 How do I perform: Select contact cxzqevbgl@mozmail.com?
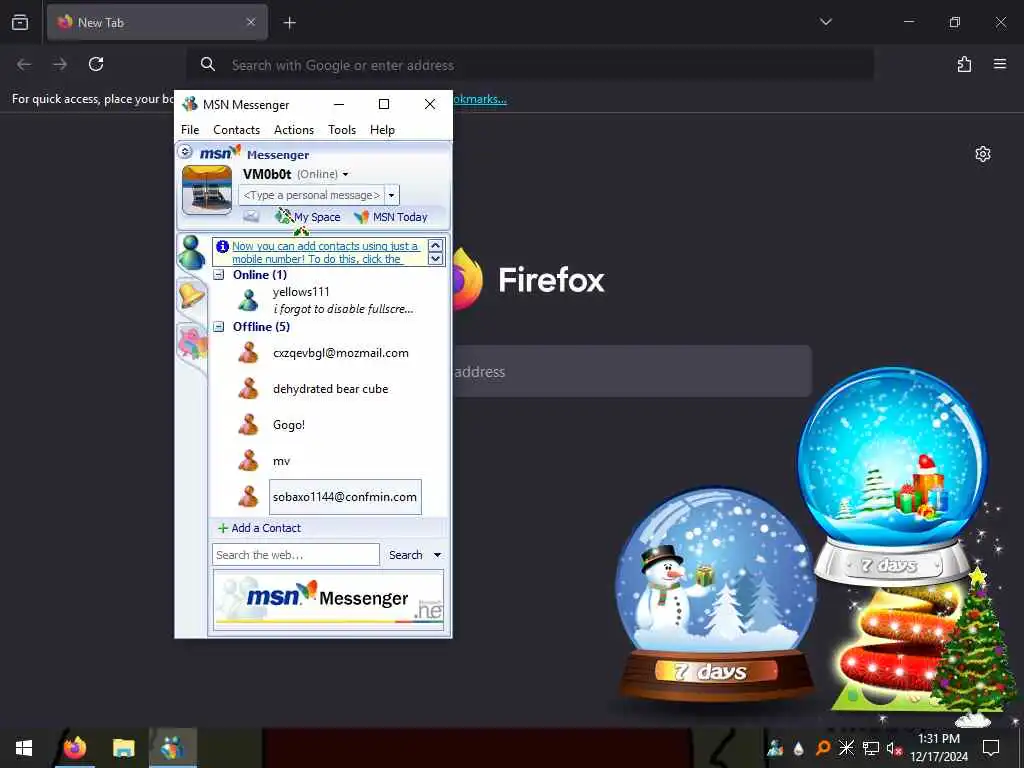coord(340,353)
